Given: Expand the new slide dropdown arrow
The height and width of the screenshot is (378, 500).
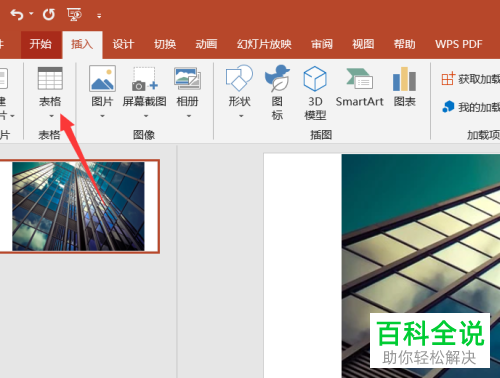Looking at the screenshot, I should click(x=12, y=116).
